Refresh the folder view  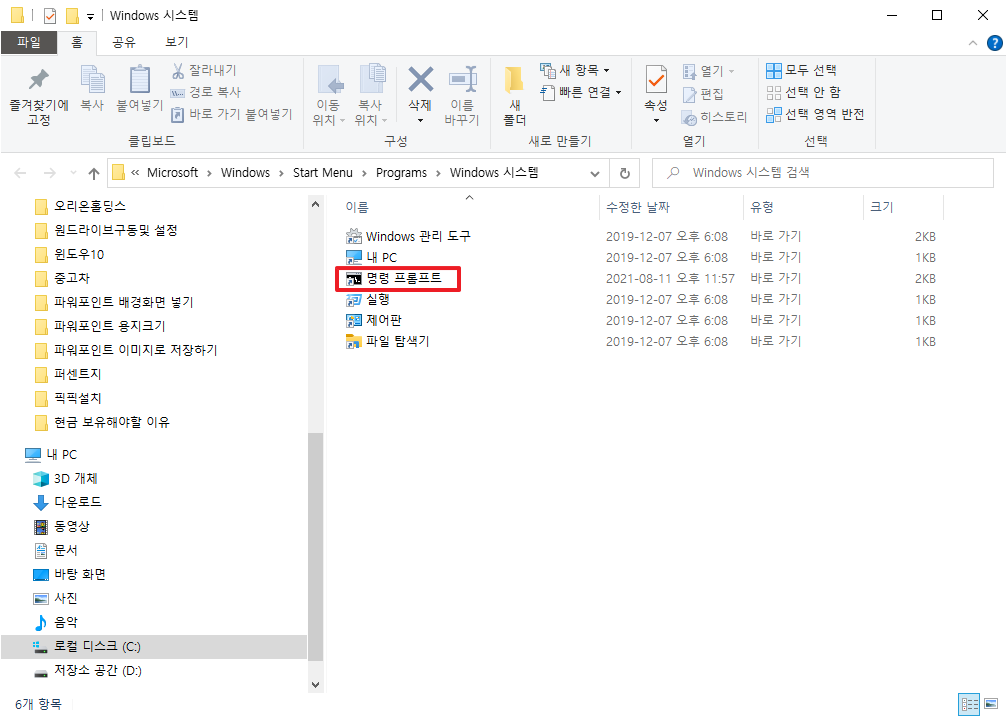coord(624,173)
